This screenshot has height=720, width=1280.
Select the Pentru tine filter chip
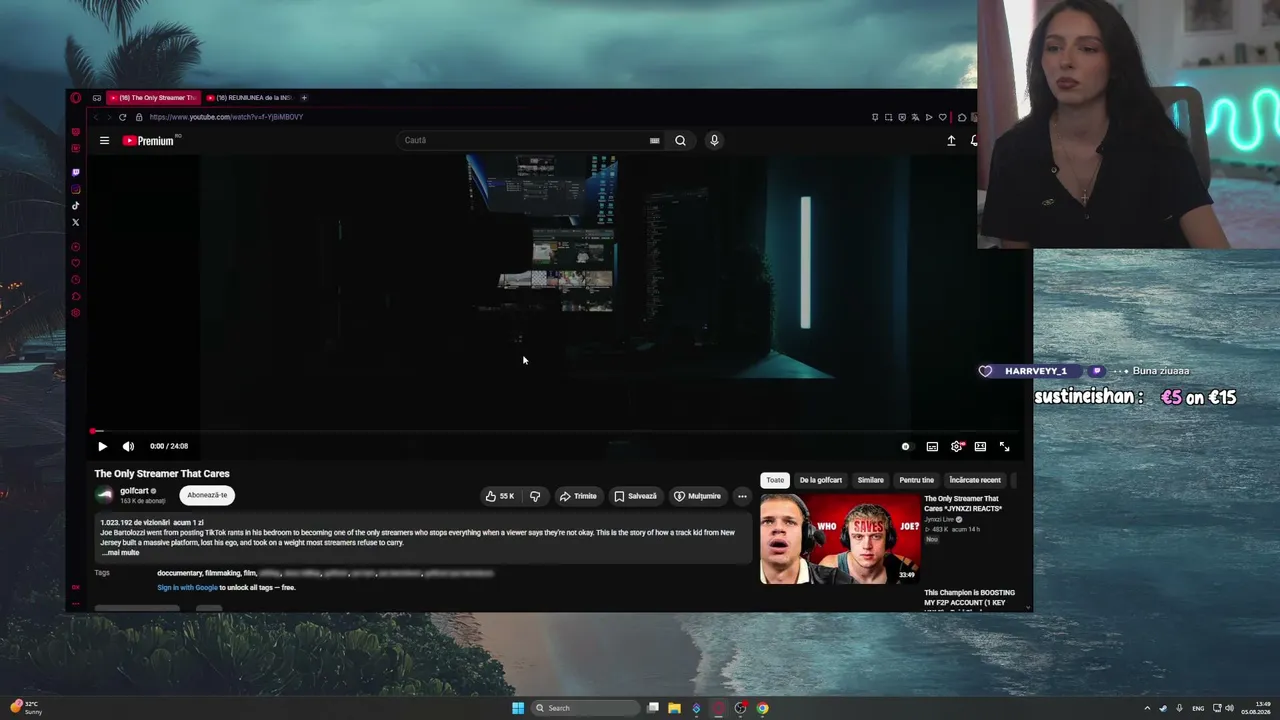pos(917,480)
